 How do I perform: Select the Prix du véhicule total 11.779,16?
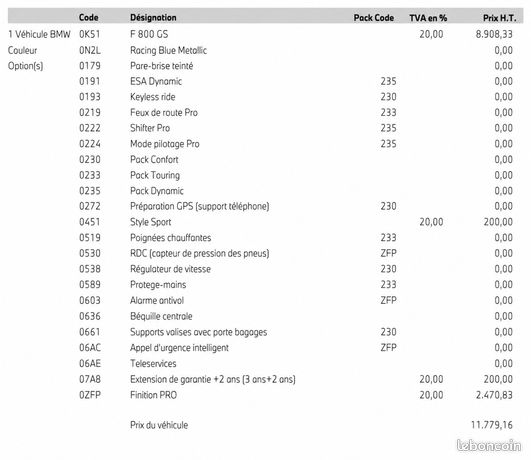pos(492,425)
